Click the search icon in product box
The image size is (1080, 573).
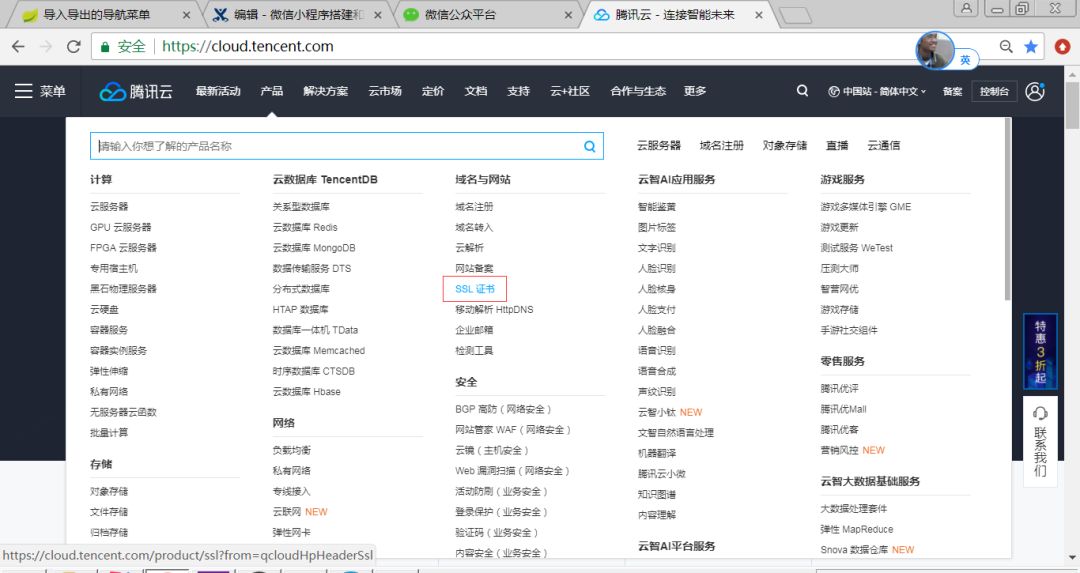[590, 146]
